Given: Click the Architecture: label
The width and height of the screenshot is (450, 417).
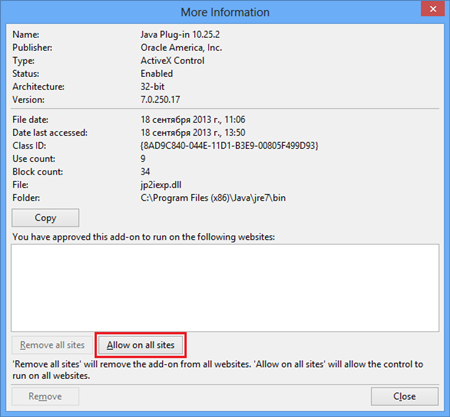Looking at the screenshot, I should click(x=38, y=87).
